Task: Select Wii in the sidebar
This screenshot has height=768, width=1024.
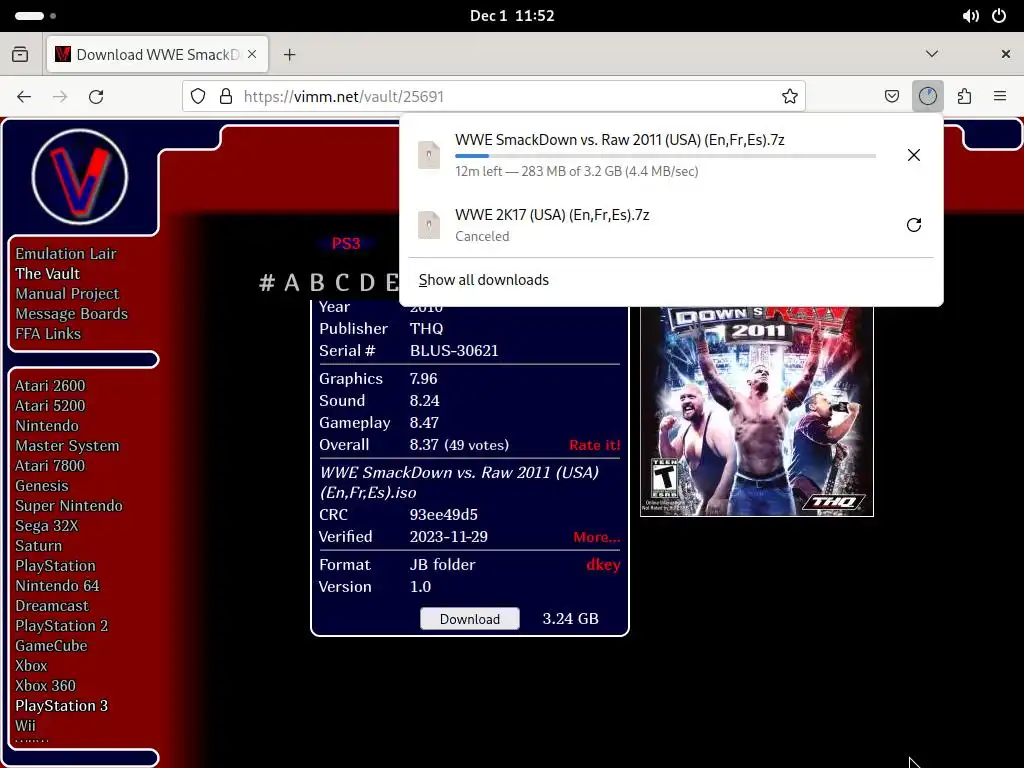Action: pyautogui.click(x=25, y=726)
